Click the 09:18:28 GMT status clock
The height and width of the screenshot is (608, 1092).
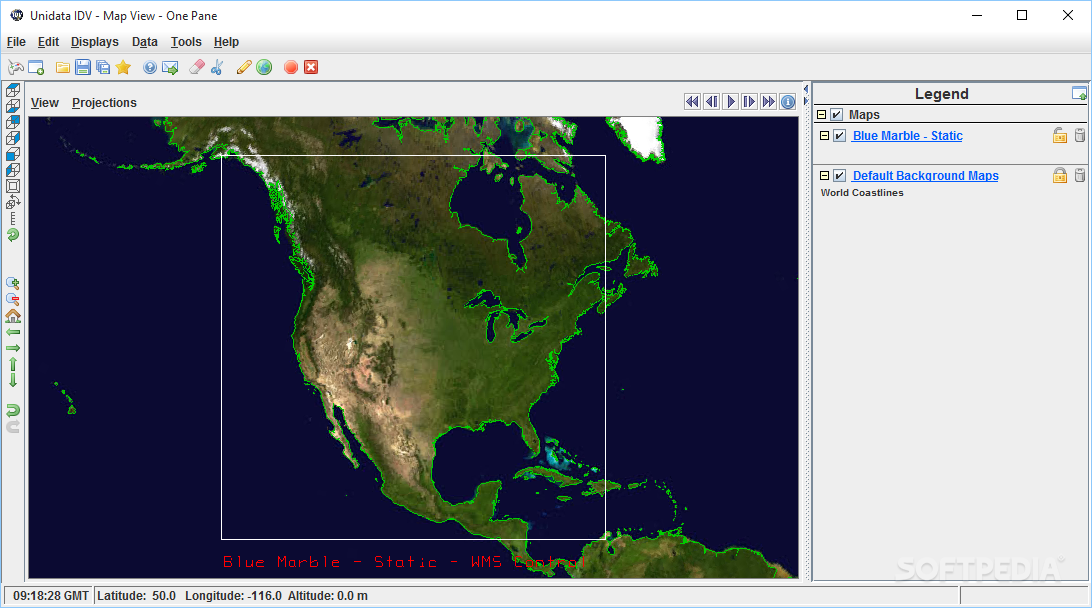[51, 595]
